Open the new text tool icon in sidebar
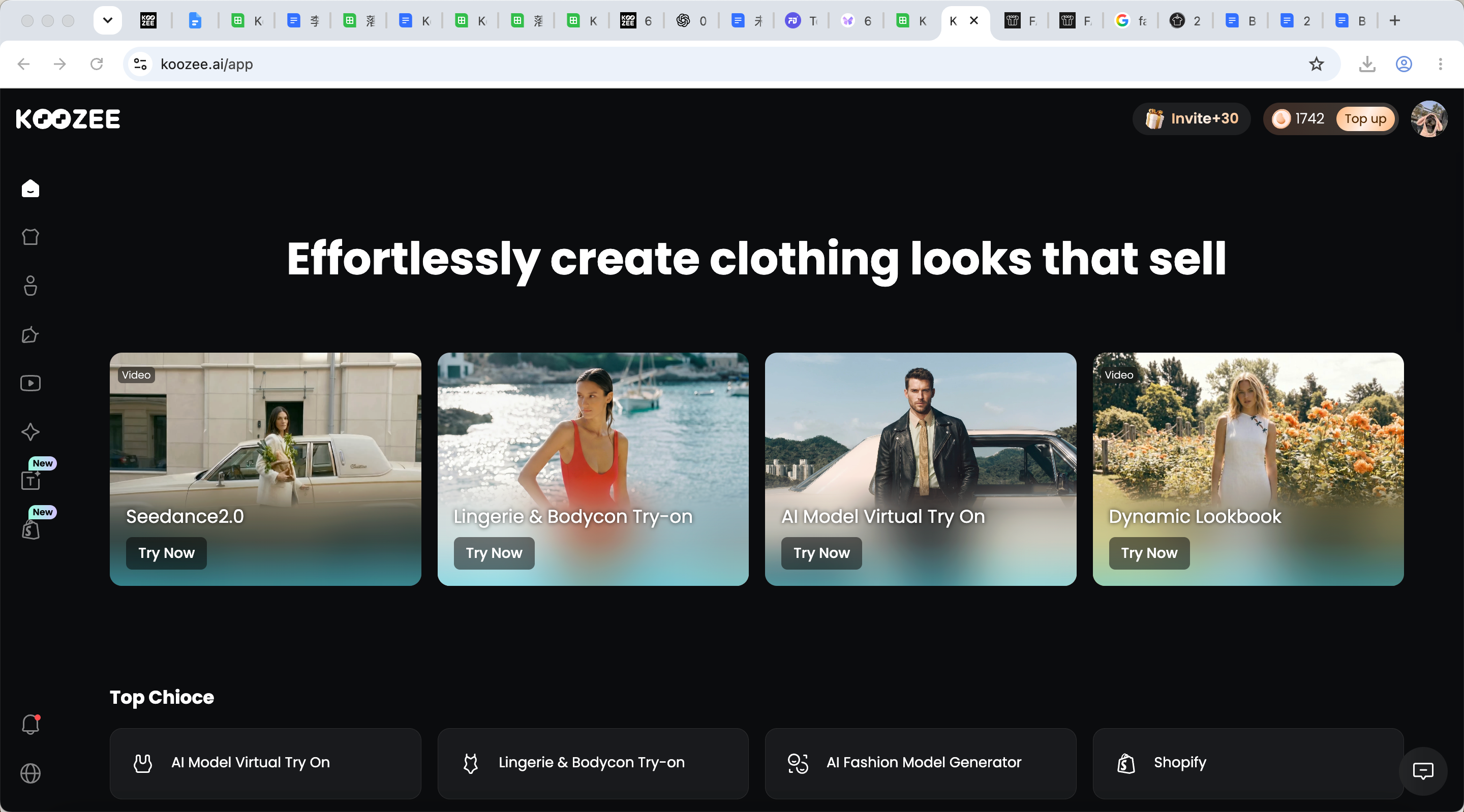 [x=30, y=481]
